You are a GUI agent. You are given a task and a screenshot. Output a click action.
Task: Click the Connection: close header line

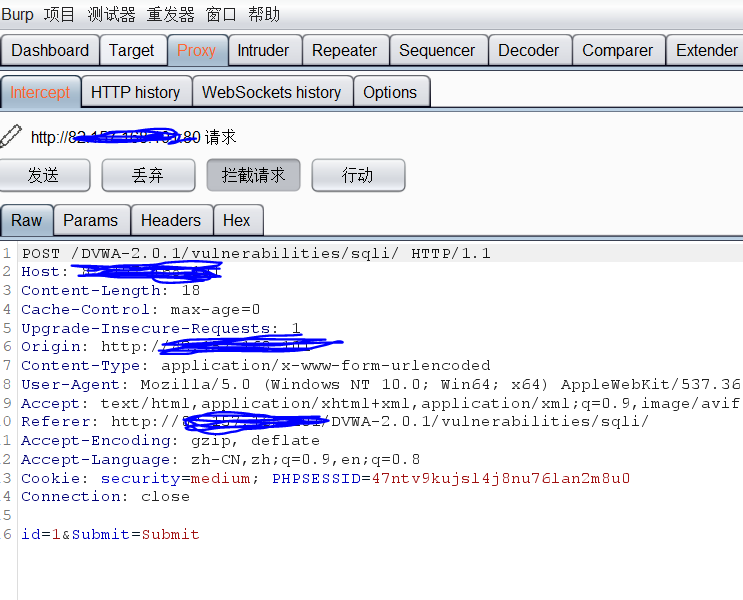(x=105, y=496)
